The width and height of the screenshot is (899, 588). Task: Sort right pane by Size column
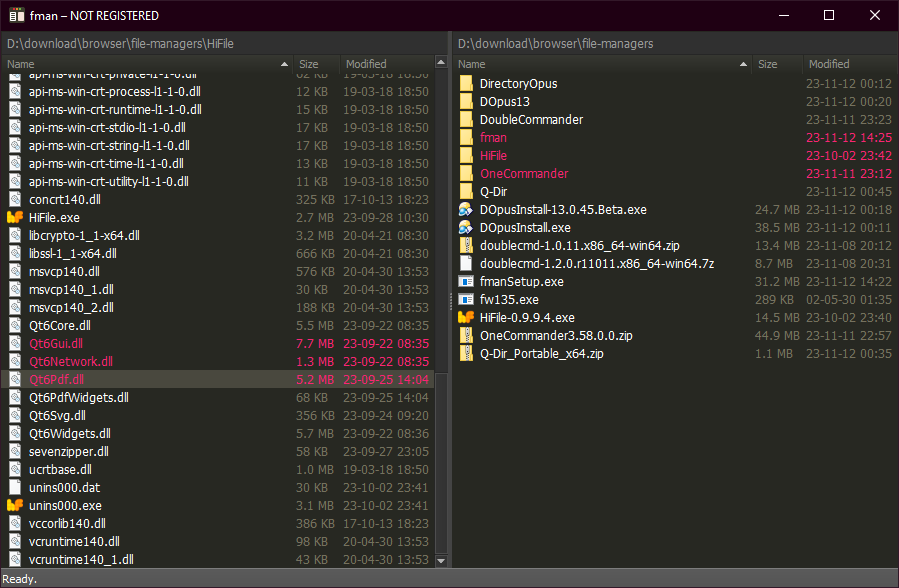[x=776, y=64]
